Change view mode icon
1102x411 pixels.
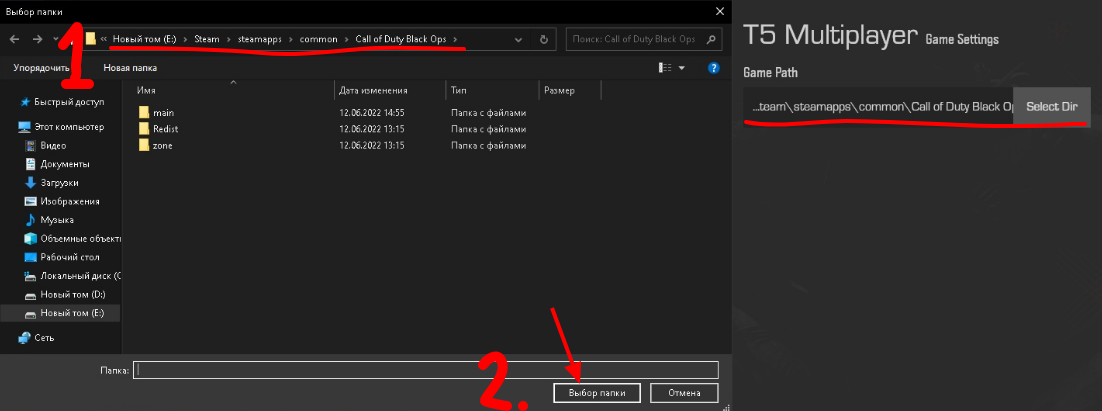[665, 68]
